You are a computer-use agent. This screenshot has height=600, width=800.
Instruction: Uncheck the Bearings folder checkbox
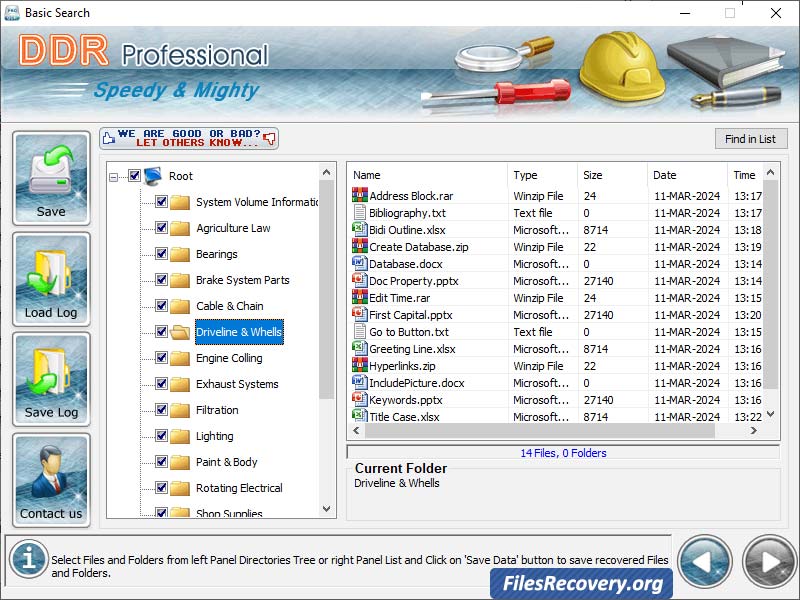point(159,253)
